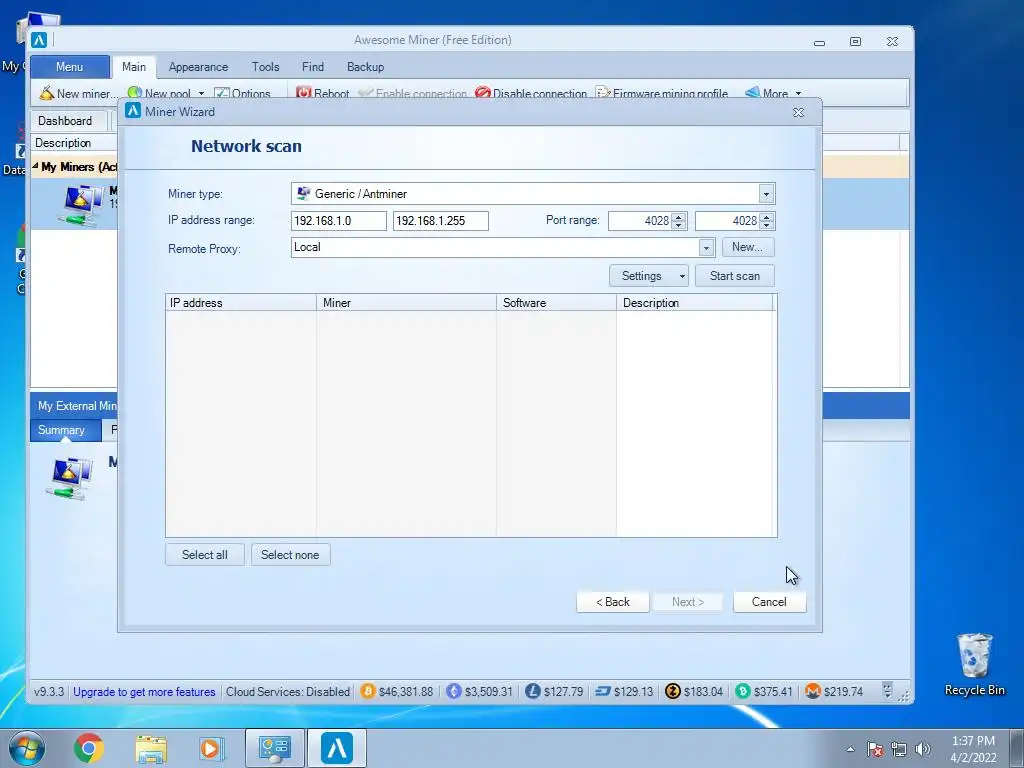Screen dimensions: 1024x768
Task: Decrease the second port range value
Action: pos(767,225)
